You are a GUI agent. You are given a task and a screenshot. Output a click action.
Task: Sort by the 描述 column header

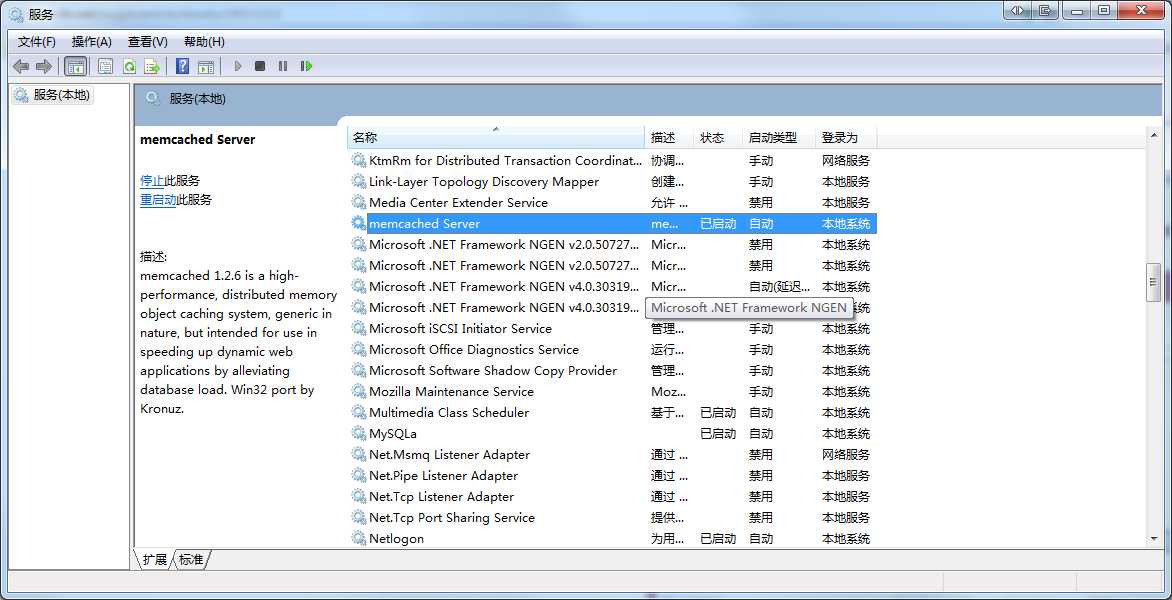[x=669, y=137]
